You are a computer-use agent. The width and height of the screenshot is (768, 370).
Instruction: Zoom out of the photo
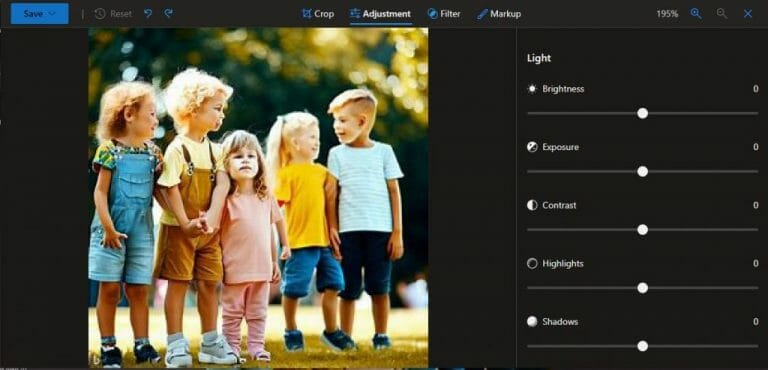(x=721, y=14)
